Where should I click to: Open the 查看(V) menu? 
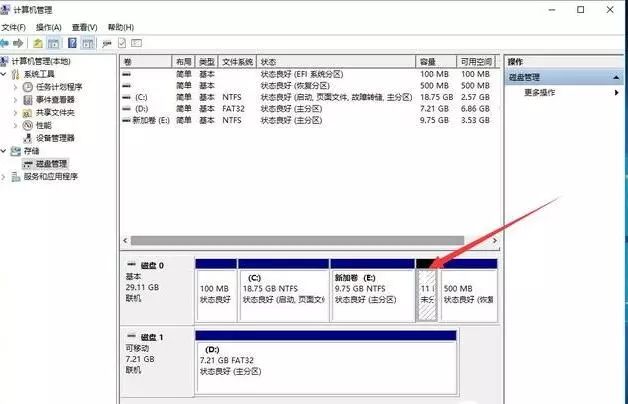[85, 27]
